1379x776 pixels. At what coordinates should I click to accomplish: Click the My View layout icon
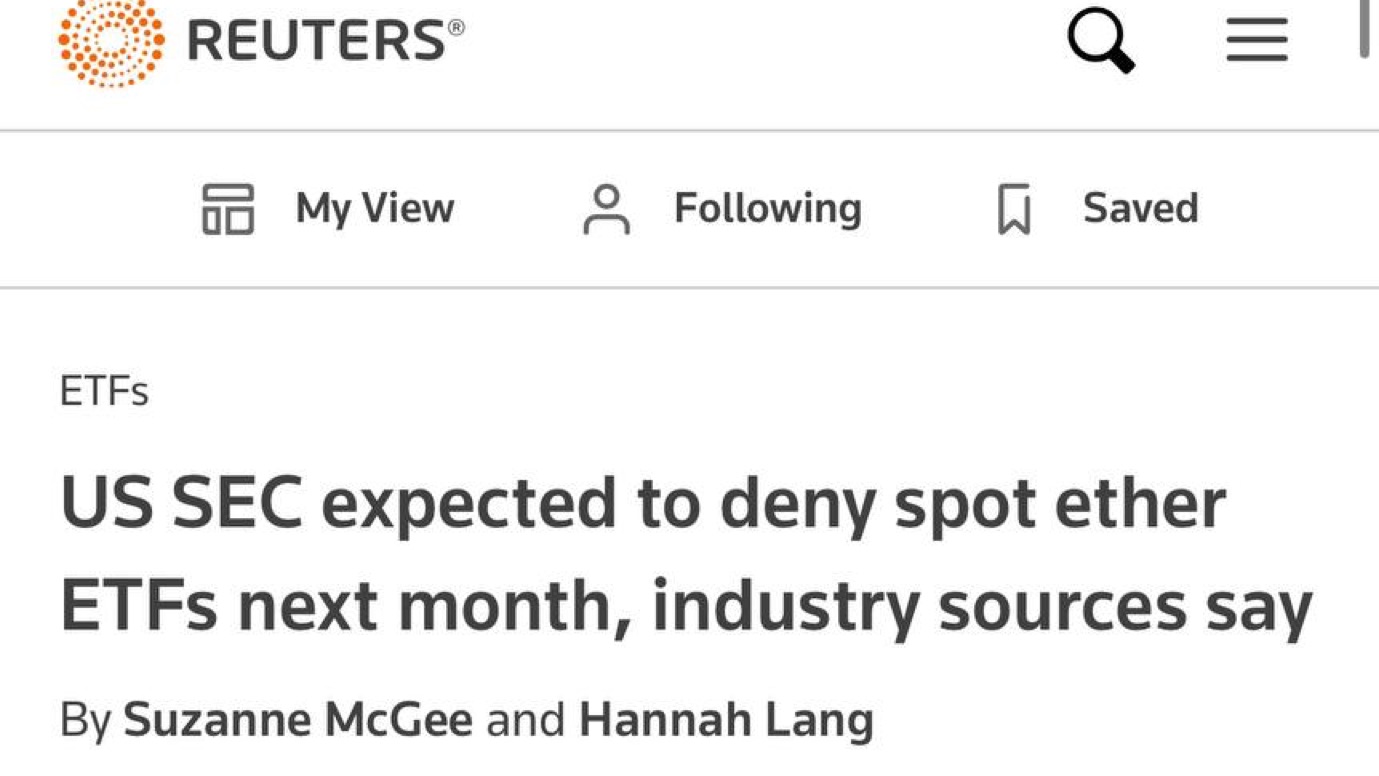point(228,209)
